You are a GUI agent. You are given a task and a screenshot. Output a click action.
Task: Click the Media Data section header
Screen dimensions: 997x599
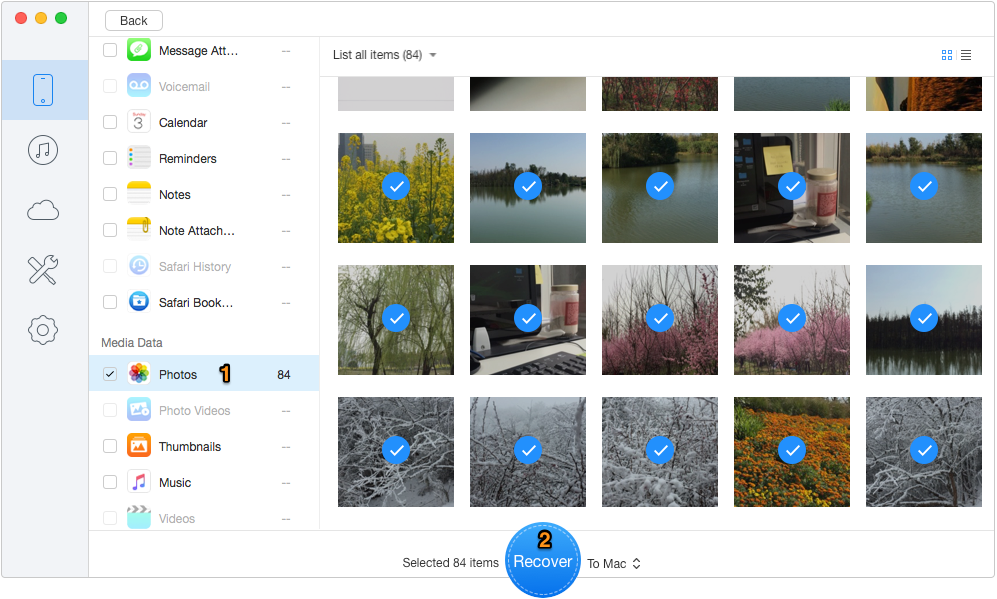[x=132, y=343]
